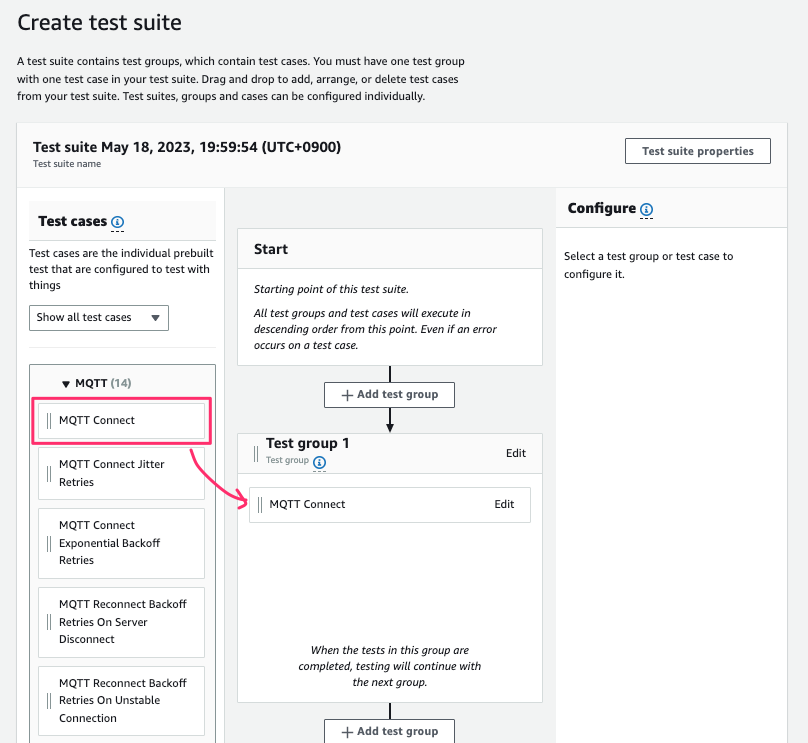Select the highlighted MQTT Connect test case
This screenshot has width=808, height=743.
click(121, 422)
